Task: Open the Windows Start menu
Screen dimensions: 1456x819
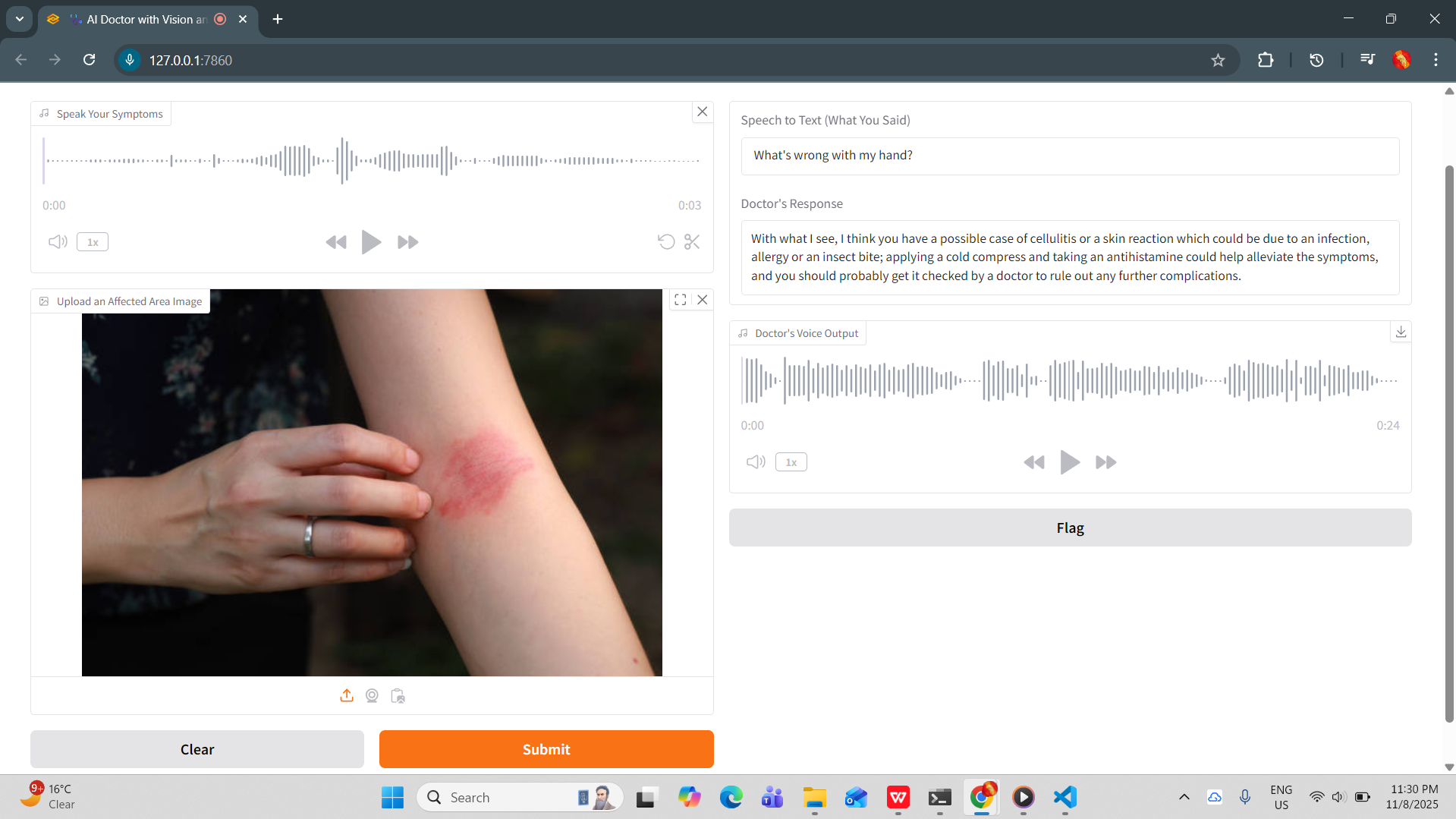Action: [392, 797]
